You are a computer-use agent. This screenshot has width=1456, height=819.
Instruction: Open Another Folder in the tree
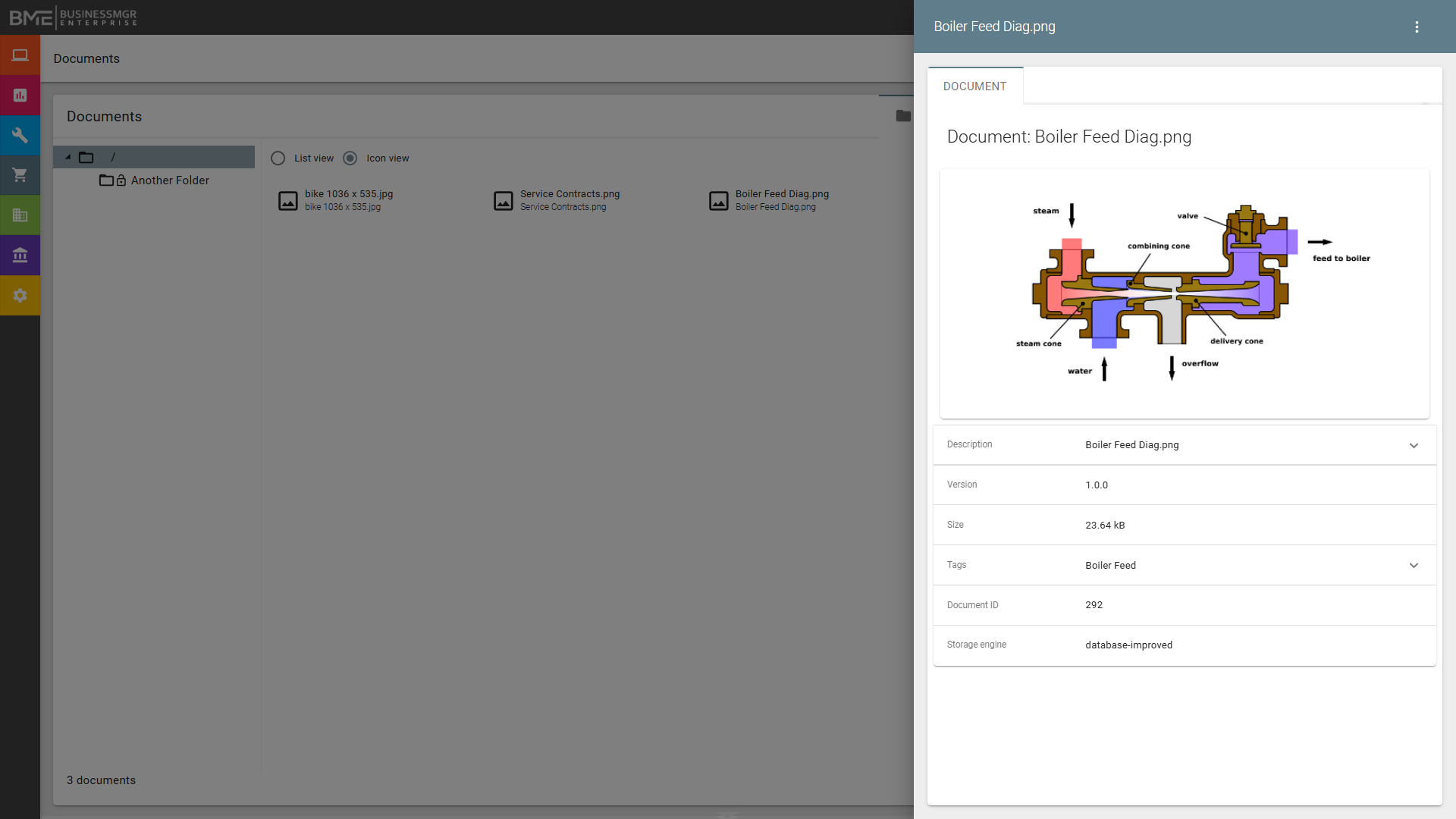[x=170, y=180]
